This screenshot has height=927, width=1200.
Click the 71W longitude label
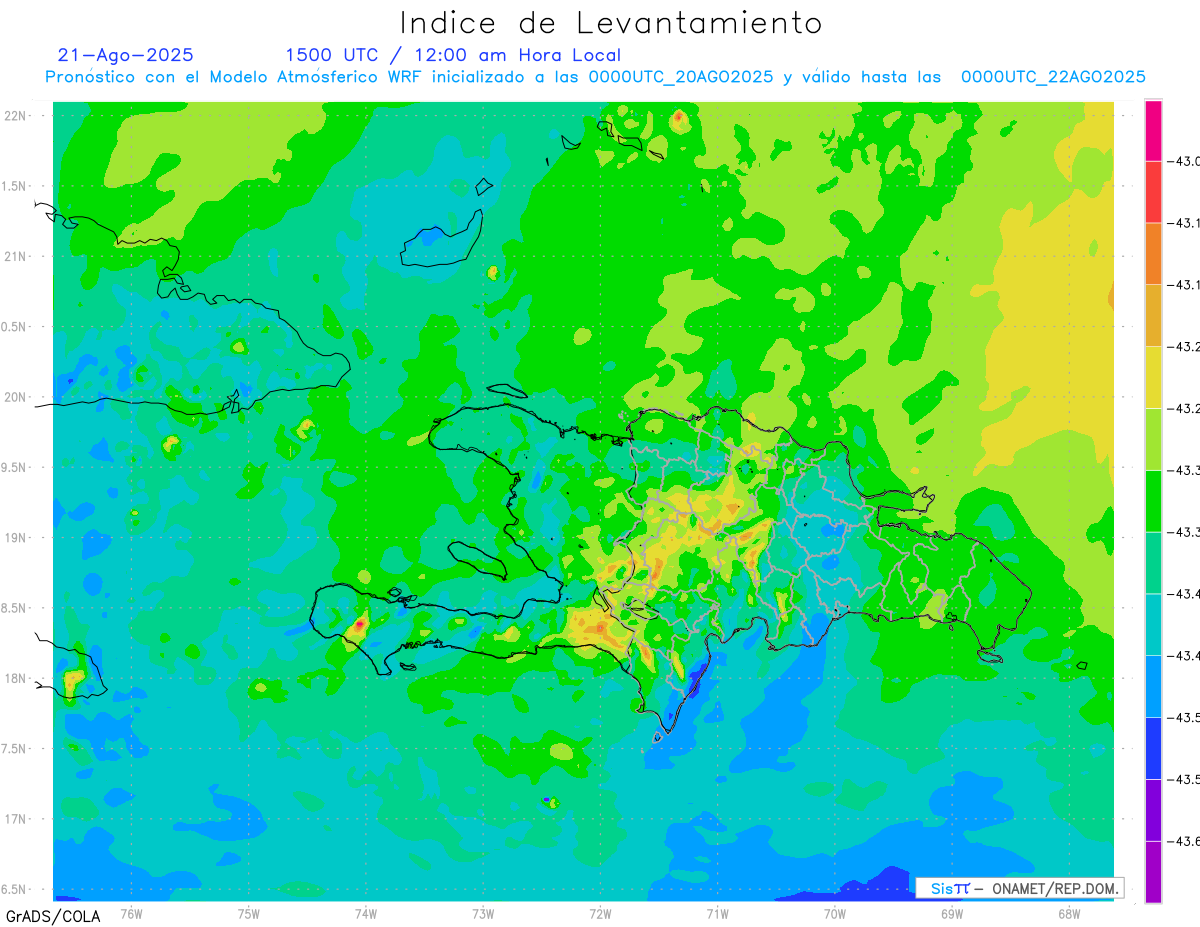(717, 913)
